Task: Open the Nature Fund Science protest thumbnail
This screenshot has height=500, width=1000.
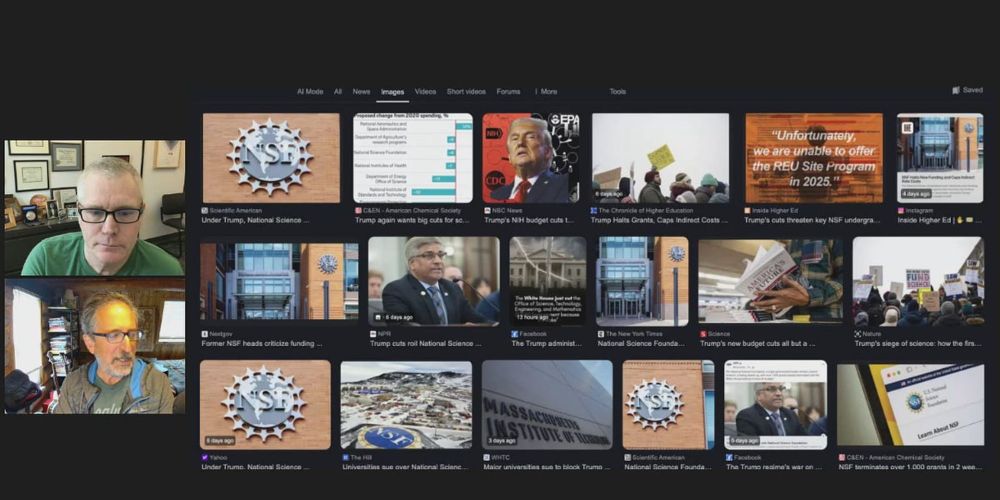Action: [918, 281]
